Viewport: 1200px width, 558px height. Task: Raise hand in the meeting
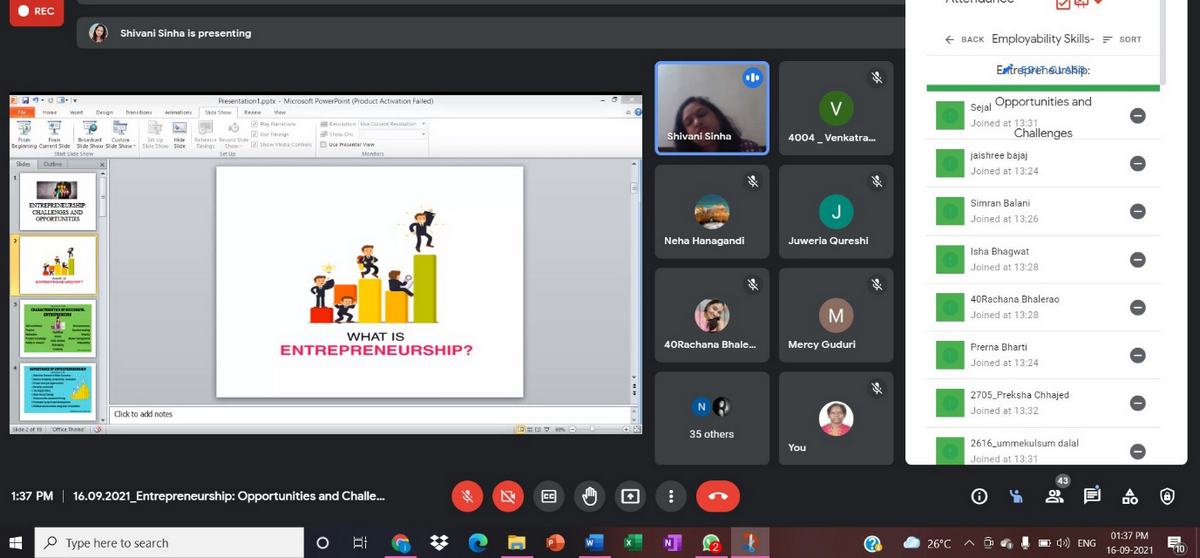tap(590, 496)
